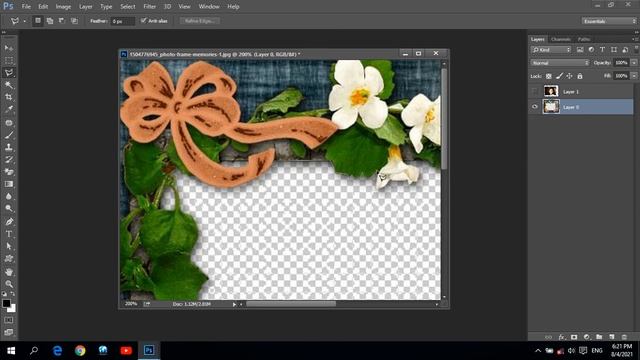The height and width of the screenshot is (360, 640).
Task: Choose Add to selection mode
Action: pos(50,21)
